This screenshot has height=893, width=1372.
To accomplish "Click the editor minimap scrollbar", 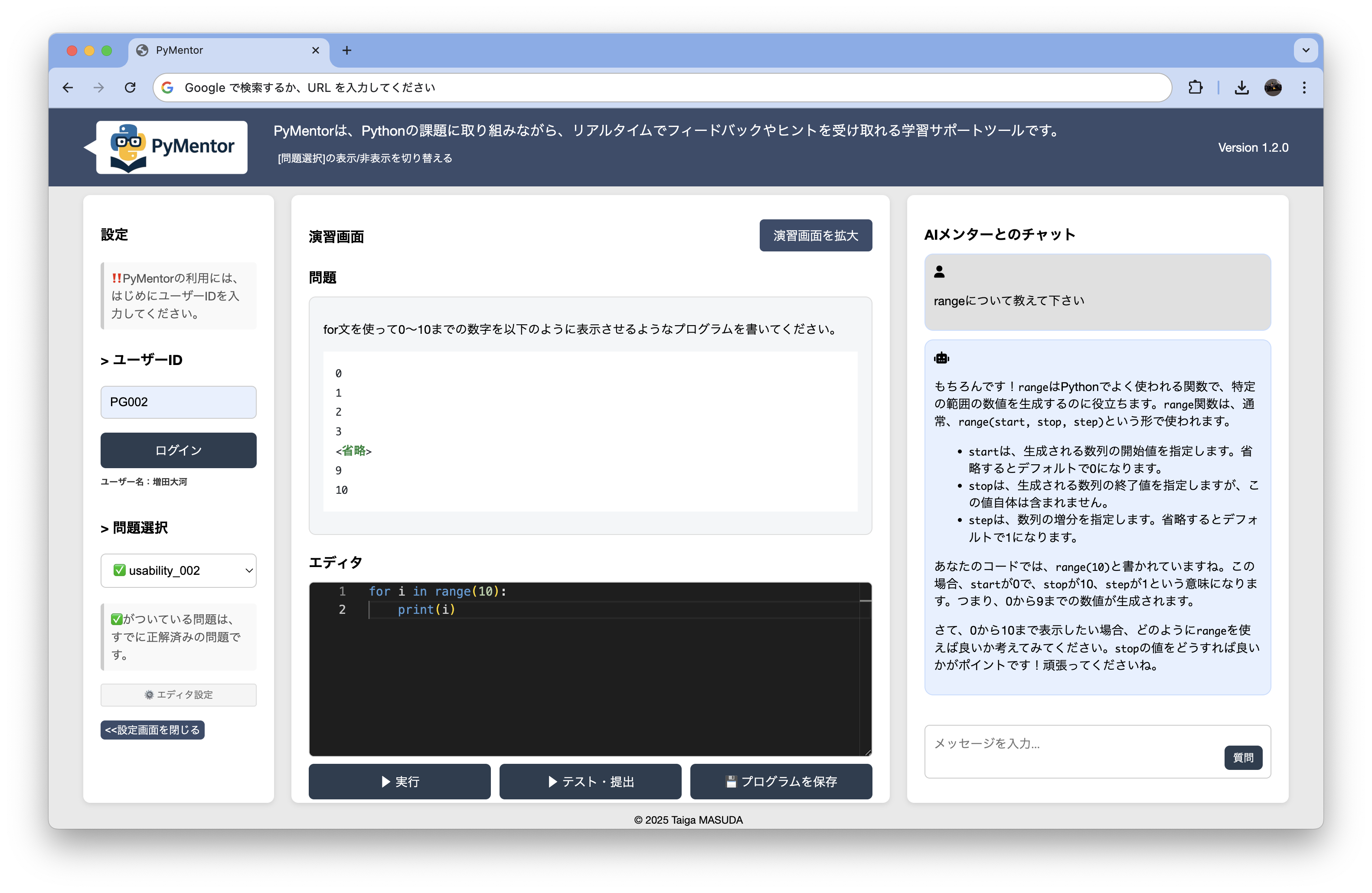I will [865, 668].
